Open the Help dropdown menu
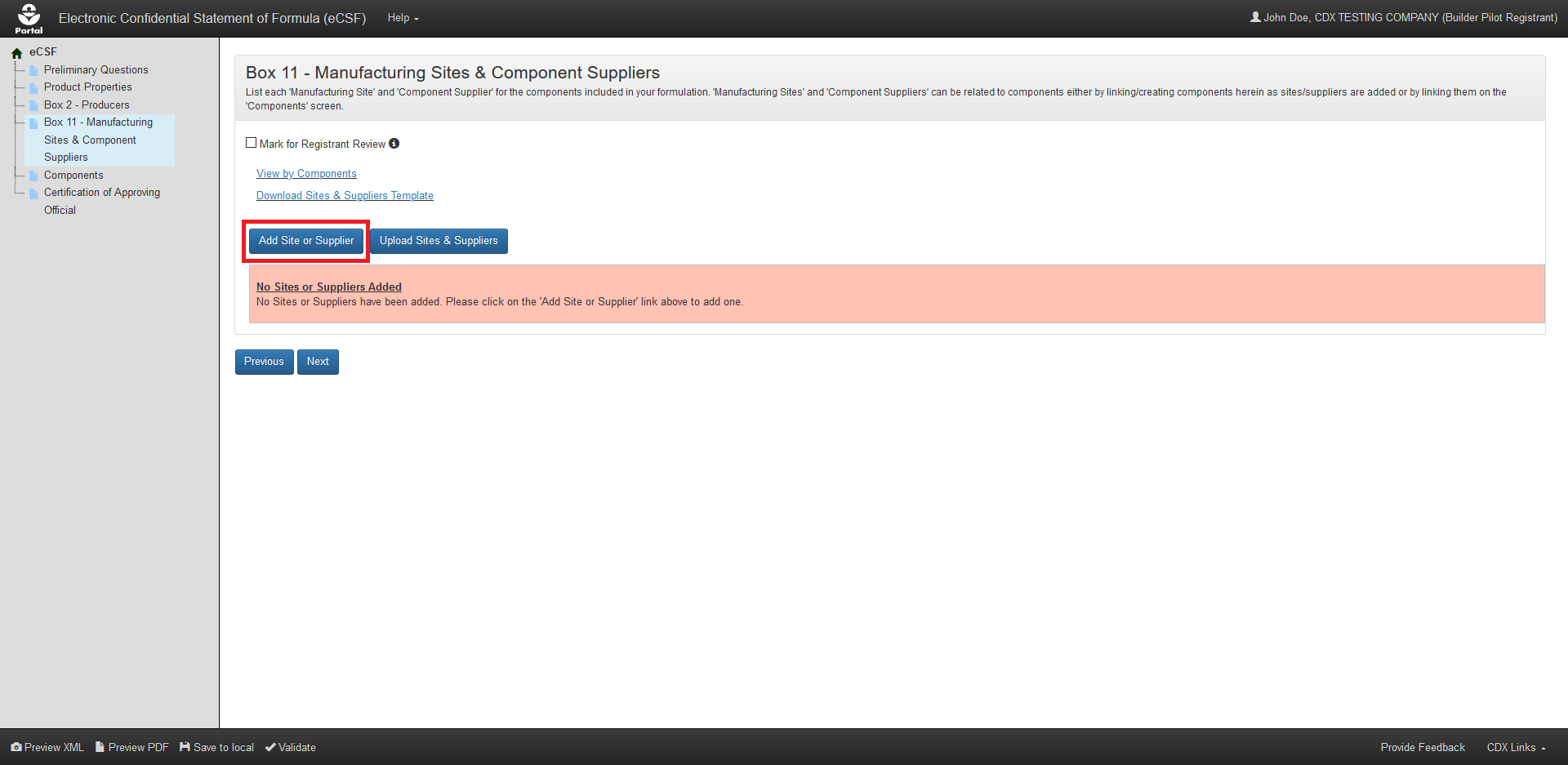Screen dimensions: 1568x765 pos(403,18)
